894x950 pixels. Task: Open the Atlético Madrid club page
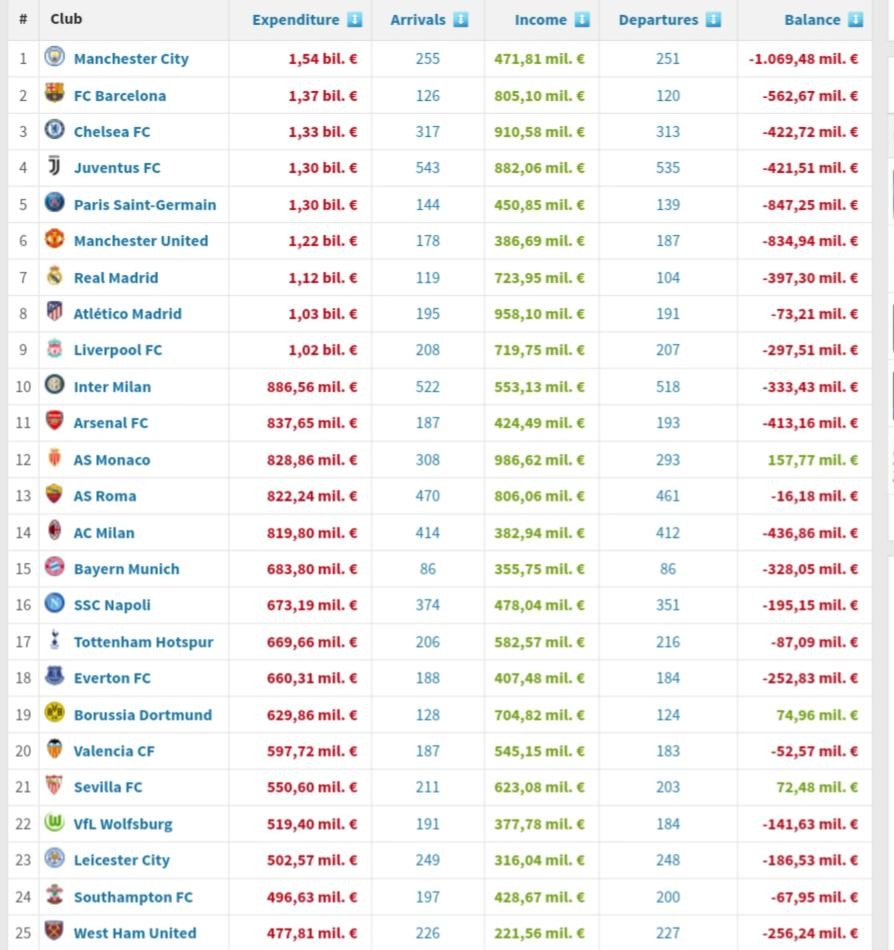(127, 314)
